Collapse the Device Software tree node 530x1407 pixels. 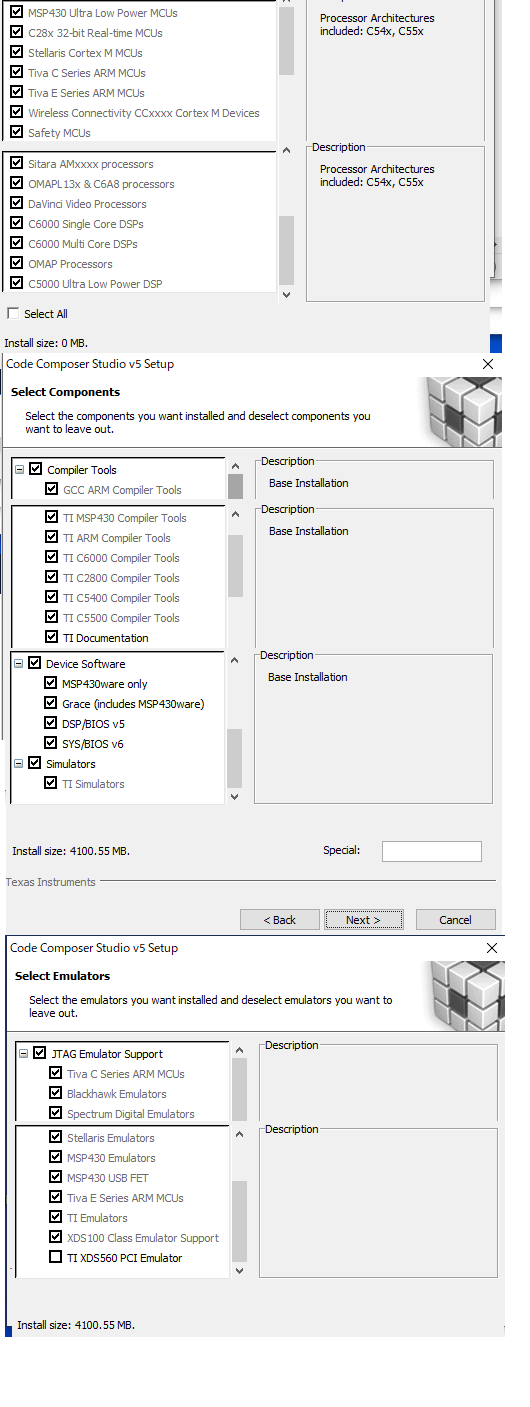20,663
